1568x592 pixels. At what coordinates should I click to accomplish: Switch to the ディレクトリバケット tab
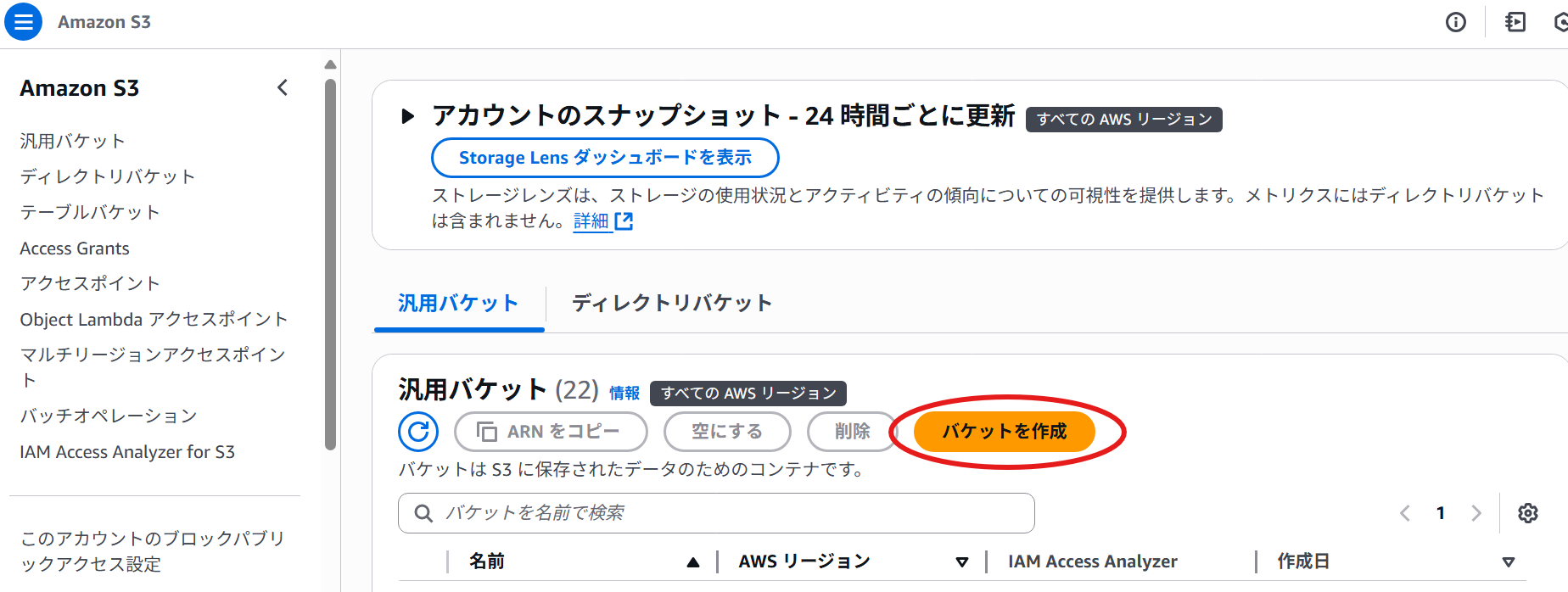(x=672, y=304)
